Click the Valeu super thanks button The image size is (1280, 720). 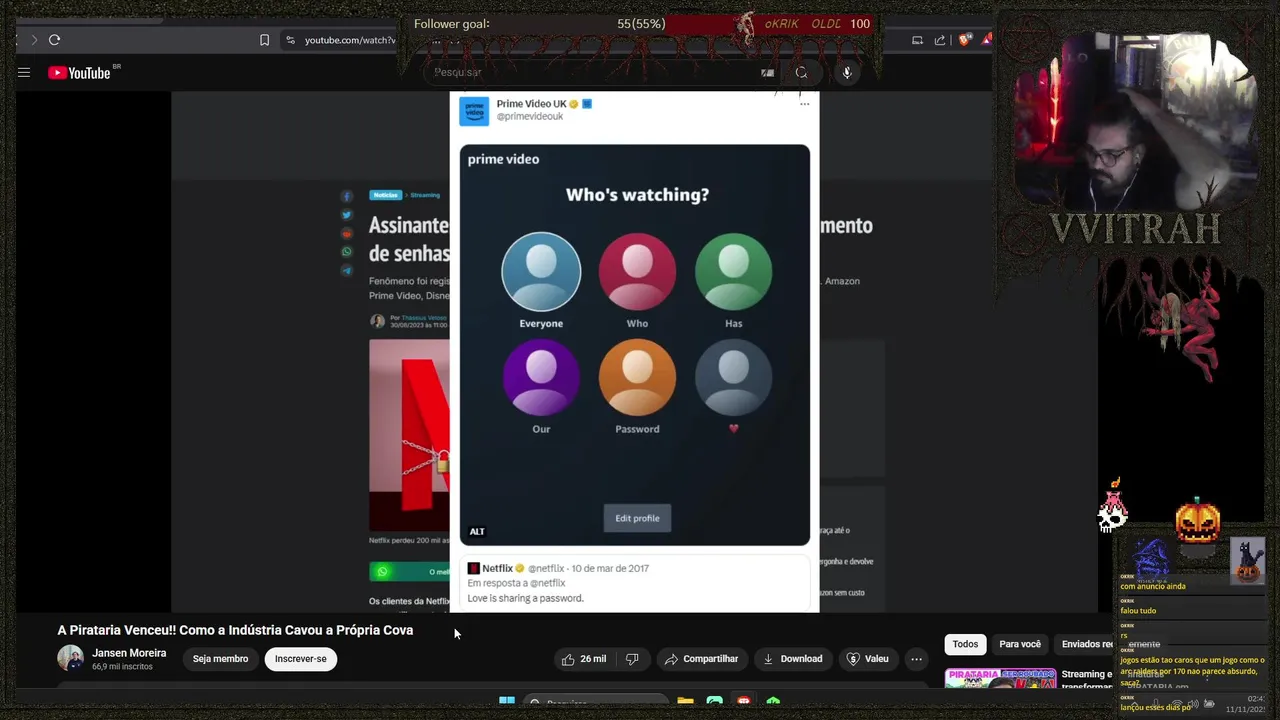tap(867, 659)
